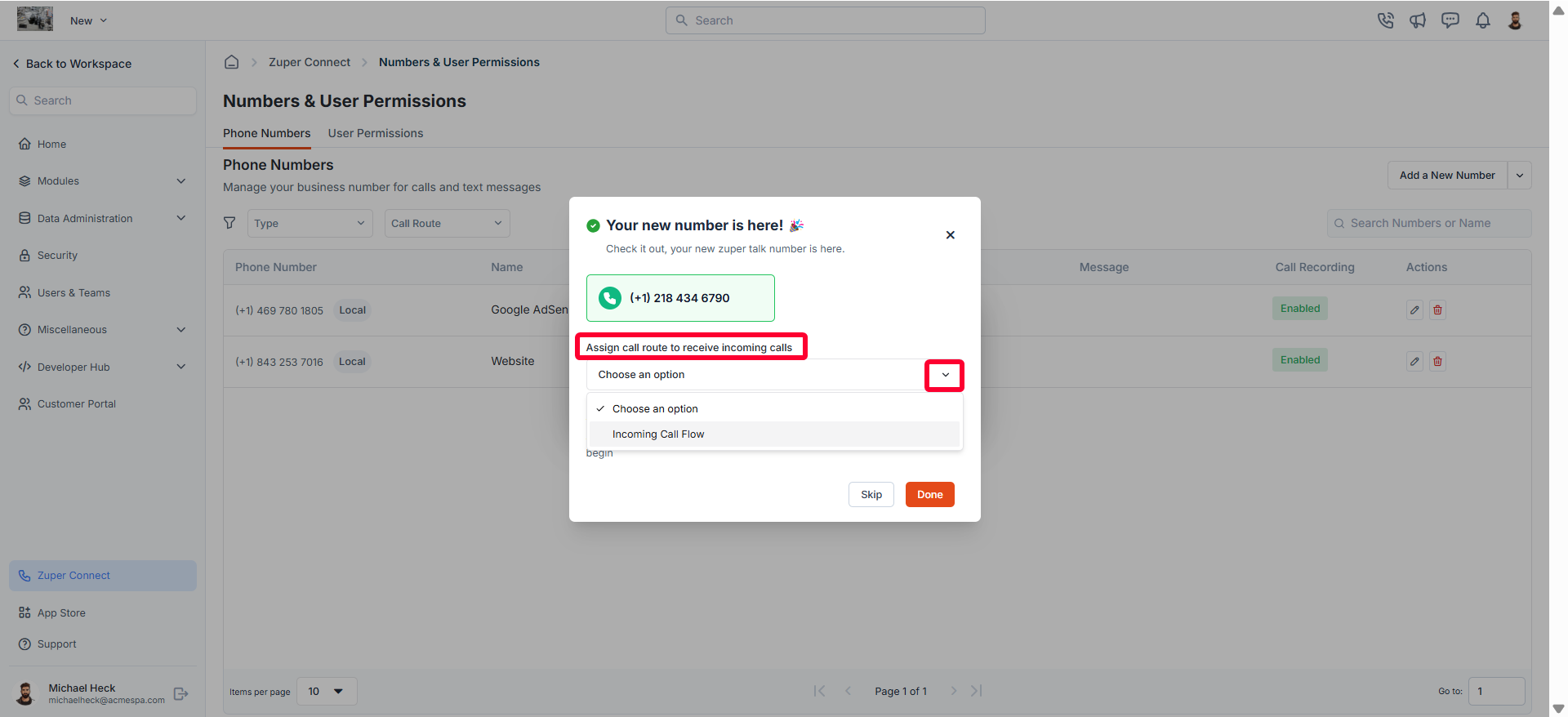The image size is (1568, 717).
Task: Edit the Google AdSense number row
Action: coord(1414,310)
